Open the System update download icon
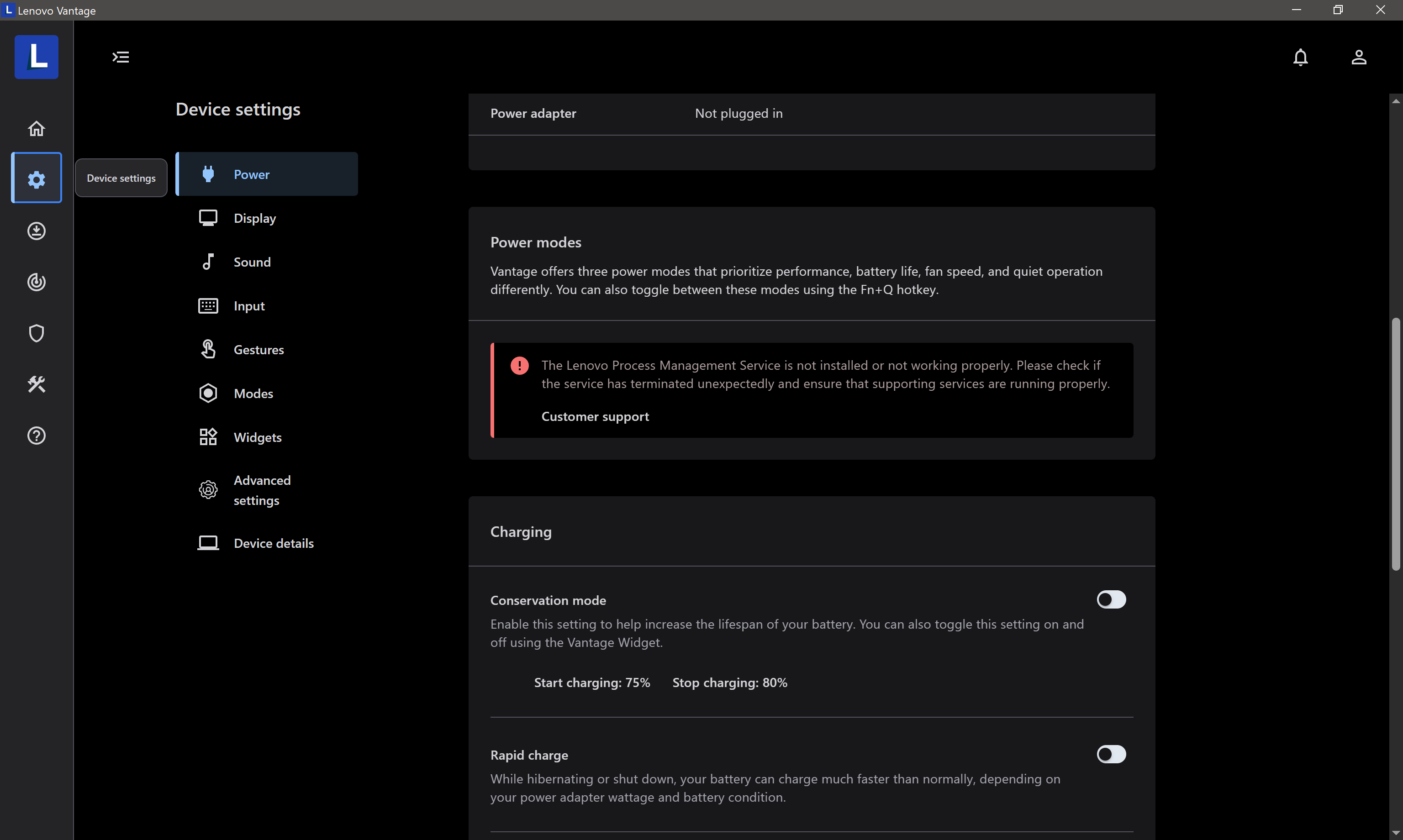 [36, 231]
